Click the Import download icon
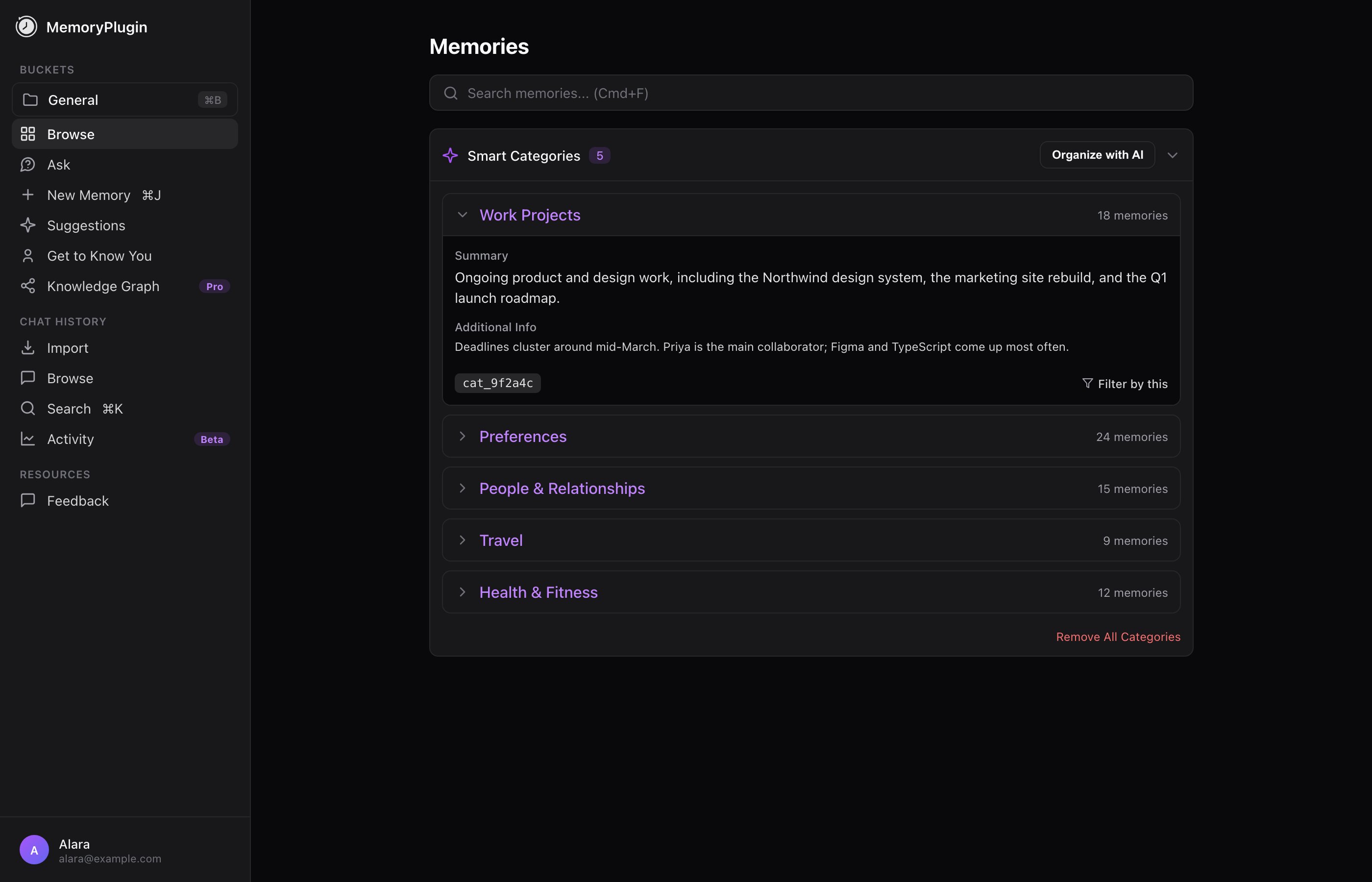The width and height of the screenshot is (1372, 882). 28,347
